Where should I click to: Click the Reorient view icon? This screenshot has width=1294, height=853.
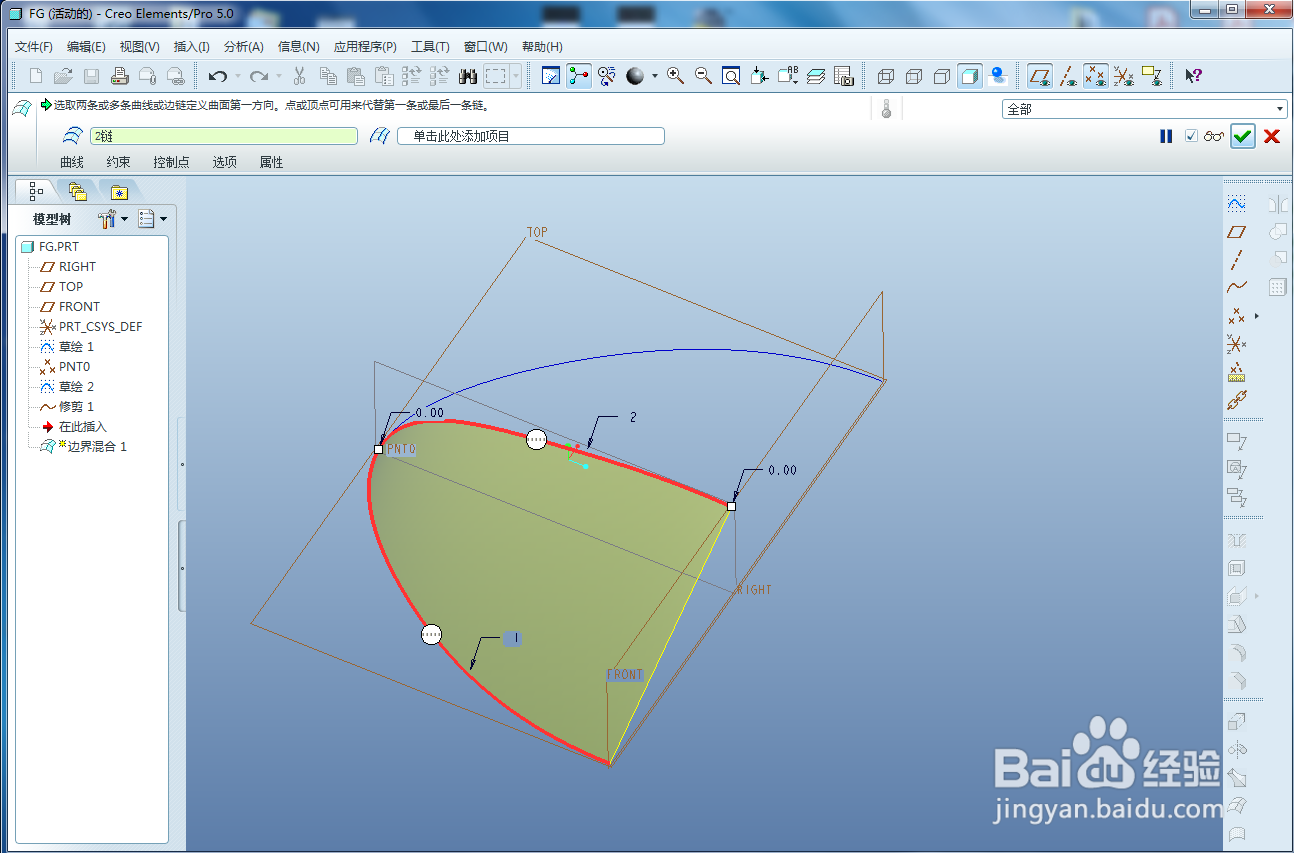pyautogui.click(x=759, y=76)
